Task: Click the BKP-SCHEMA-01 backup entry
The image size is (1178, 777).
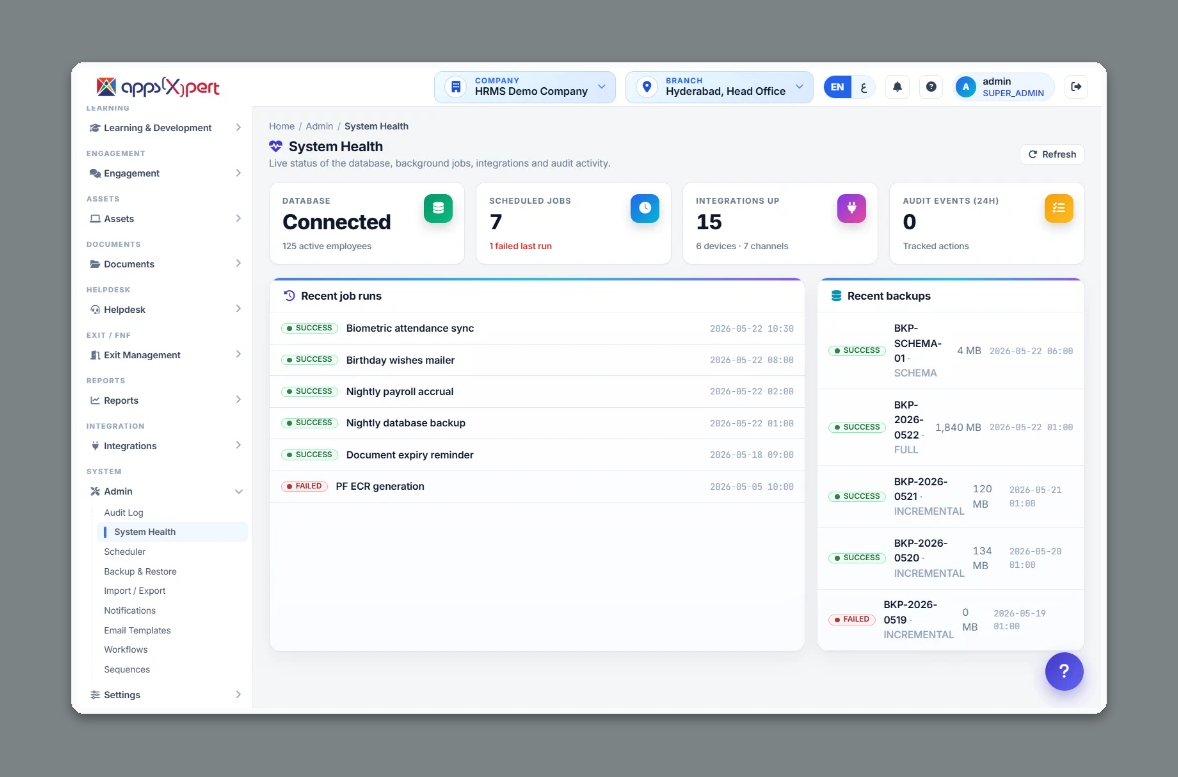Action: (950, 351)
